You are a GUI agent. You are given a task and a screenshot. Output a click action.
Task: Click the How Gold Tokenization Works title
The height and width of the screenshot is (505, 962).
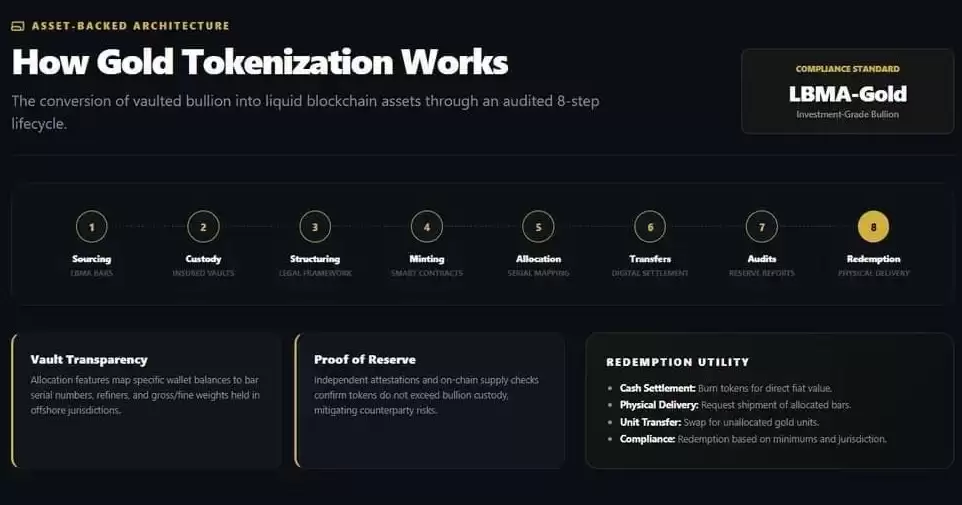point(260,62)
